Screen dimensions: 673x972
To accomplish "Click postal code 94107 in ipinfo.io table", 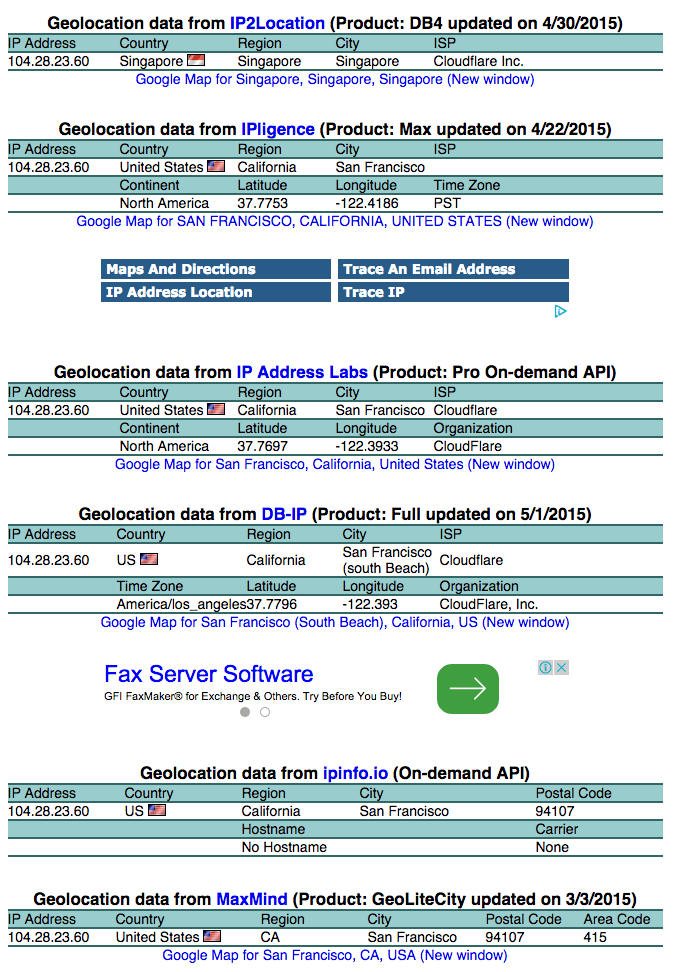I will pos(555,811).
